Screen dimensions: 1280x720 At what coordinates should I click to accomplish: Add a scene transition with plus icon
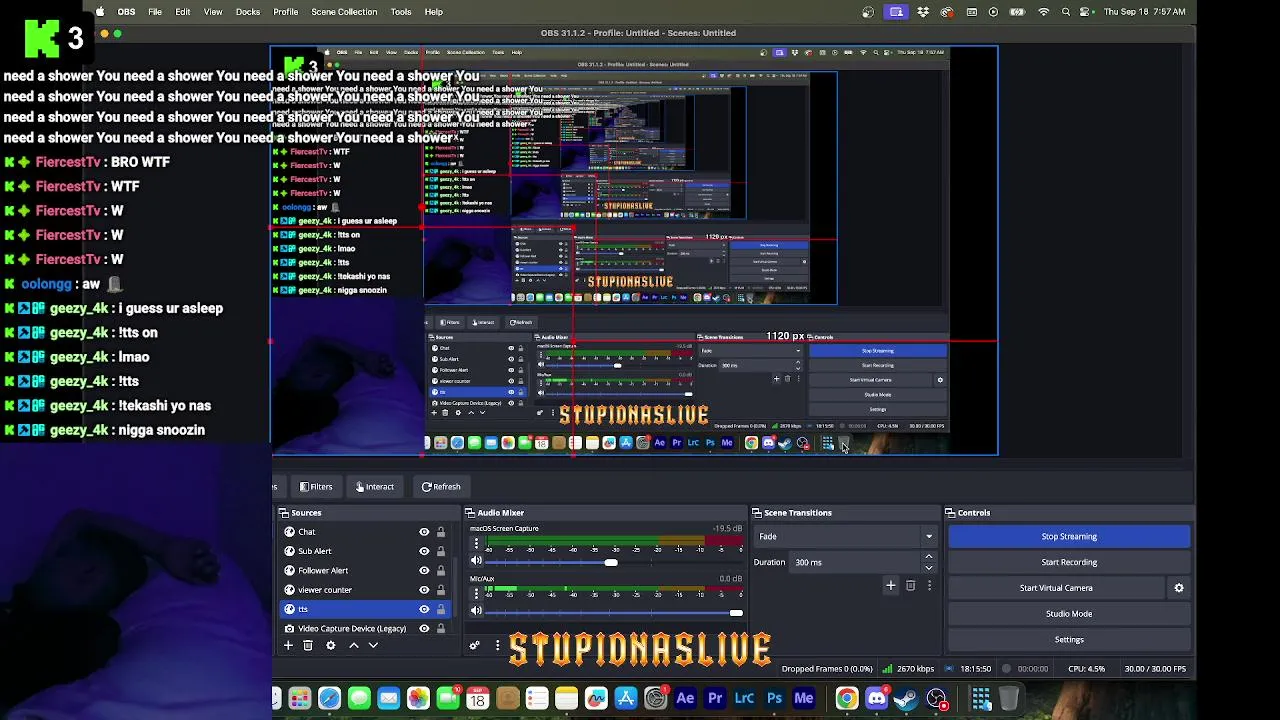[891, 586]
